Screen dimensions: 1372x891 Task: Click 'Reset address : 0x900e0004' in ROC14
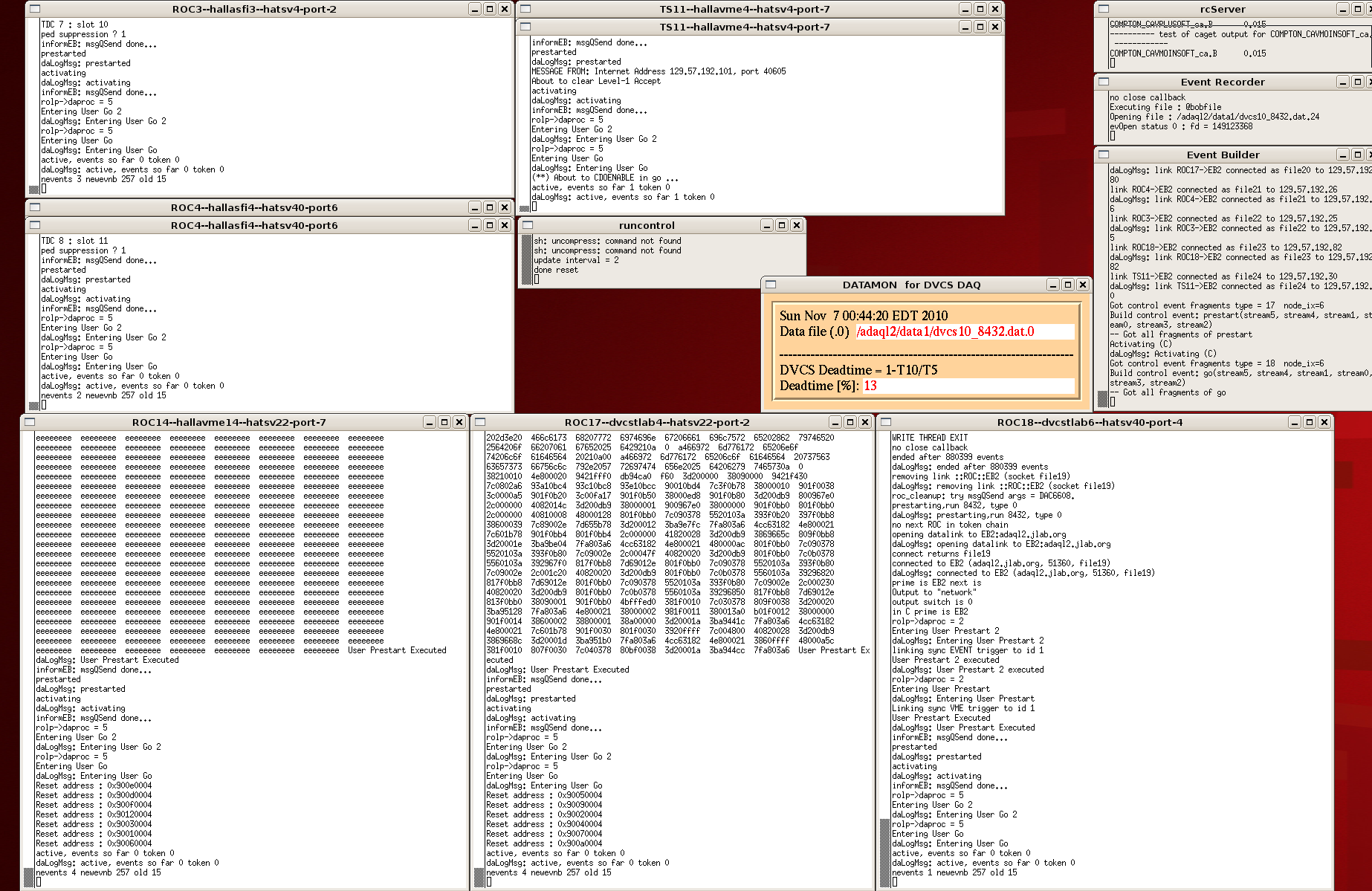(x=94, y=785)
